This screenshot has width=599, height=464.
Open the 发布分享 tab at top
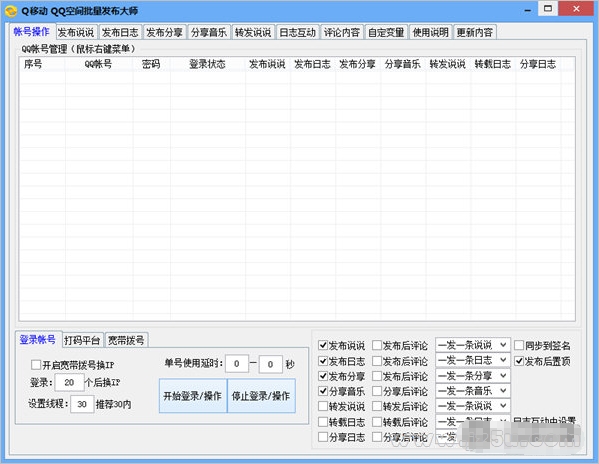[165, 32]
